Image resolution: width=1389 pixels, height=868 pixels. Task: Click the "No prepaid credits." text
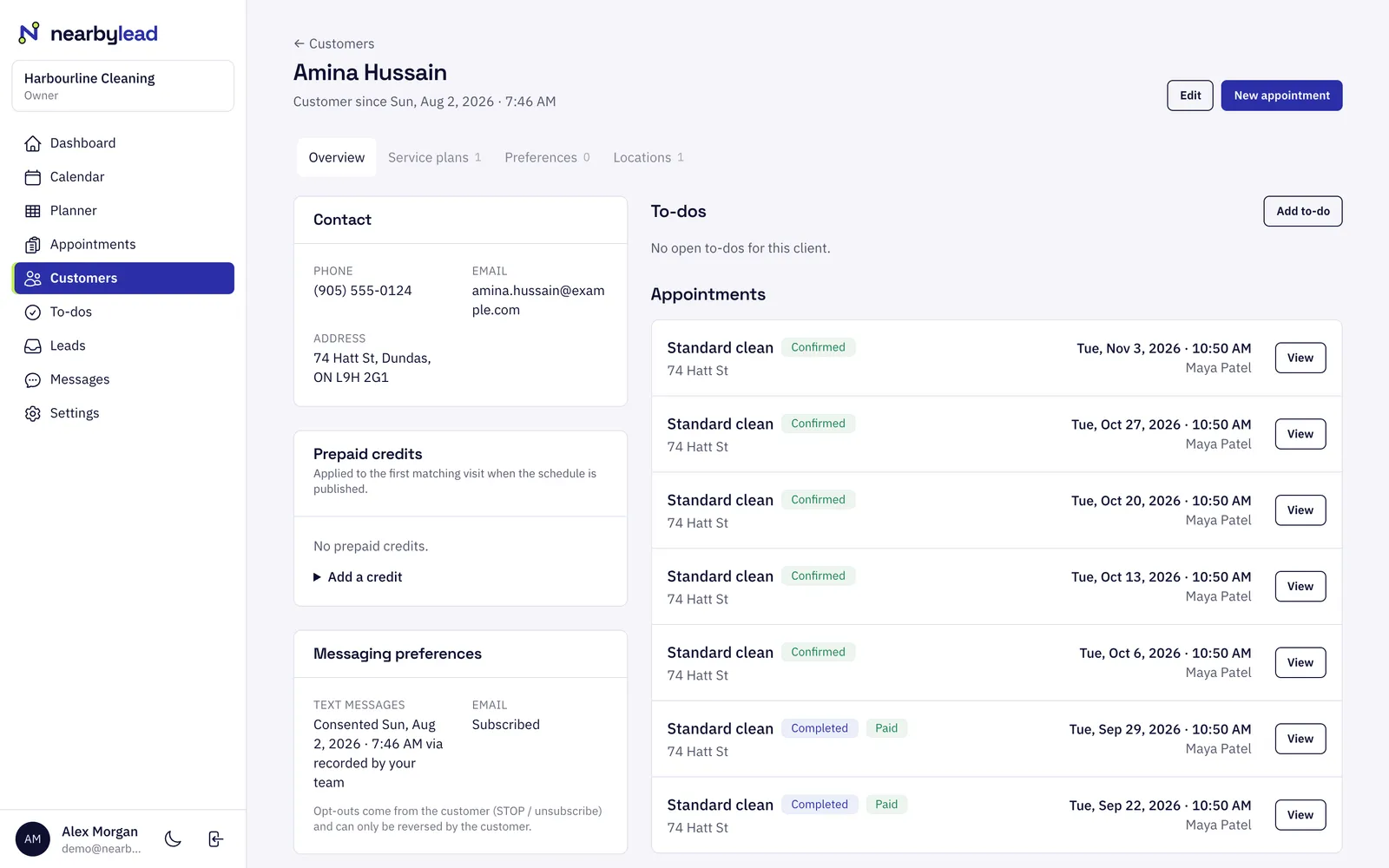click(371, 546)
